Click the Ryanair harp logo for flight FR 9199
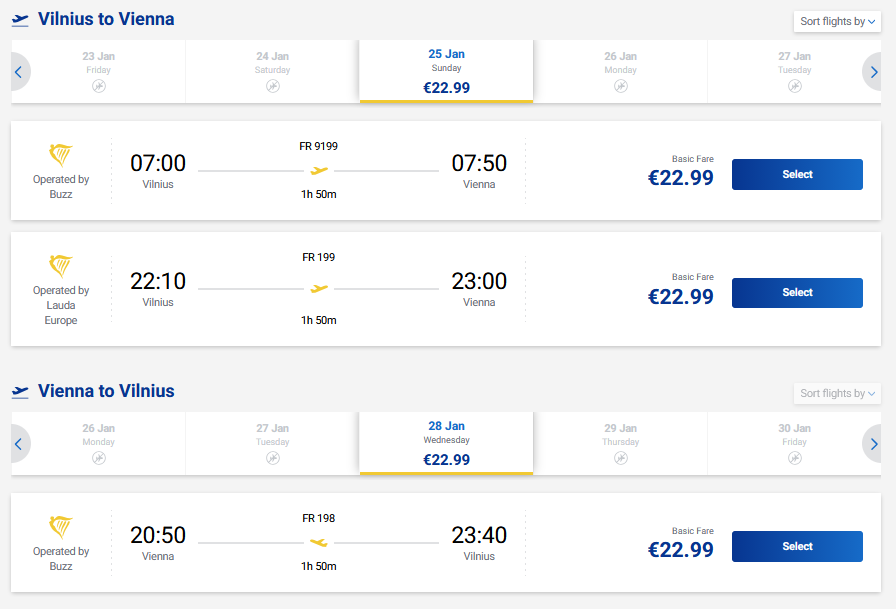 point(61,155)
